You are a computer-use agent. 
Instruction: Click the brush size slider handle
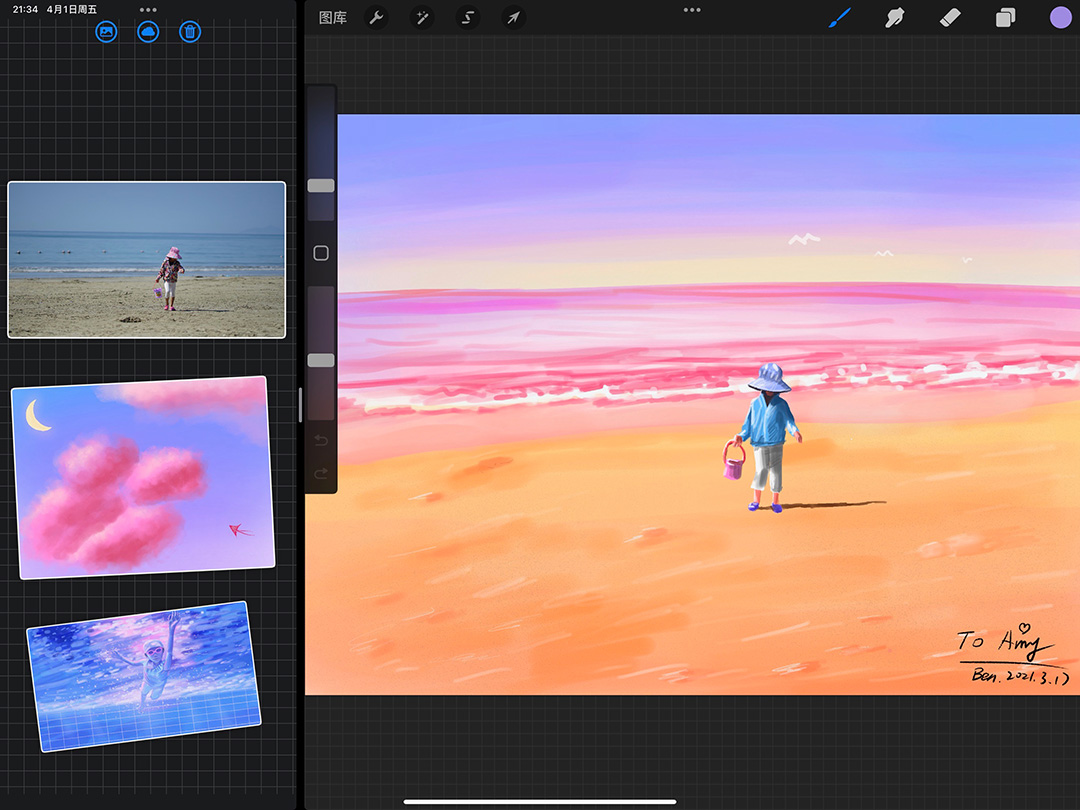coord(321,186)
